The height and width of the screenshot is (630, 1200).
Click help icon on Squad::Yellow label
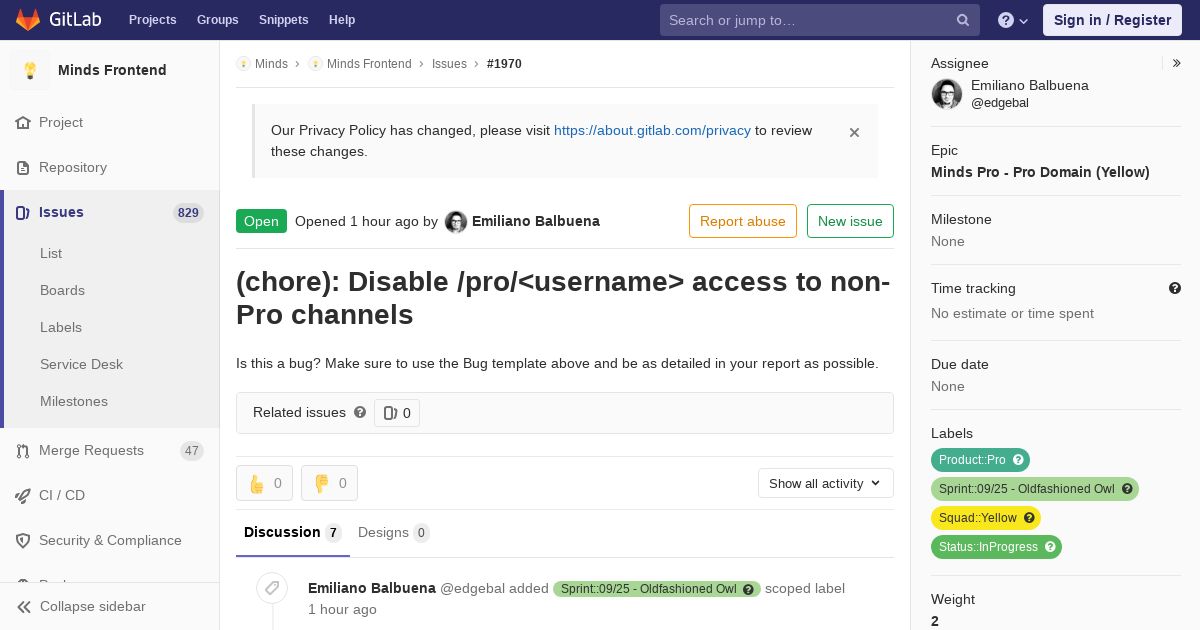click(1030, 518)
